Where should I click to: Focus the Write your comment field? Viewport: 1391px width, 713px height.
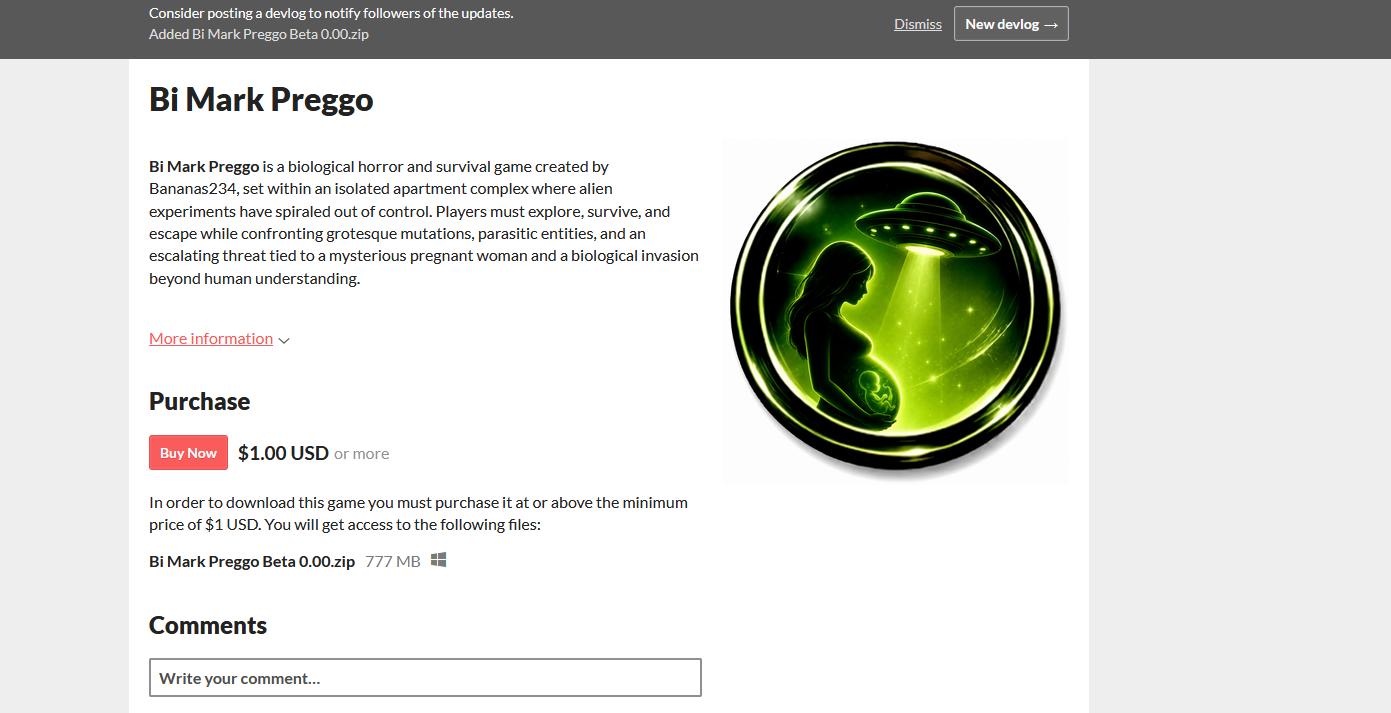pos(425,677)
